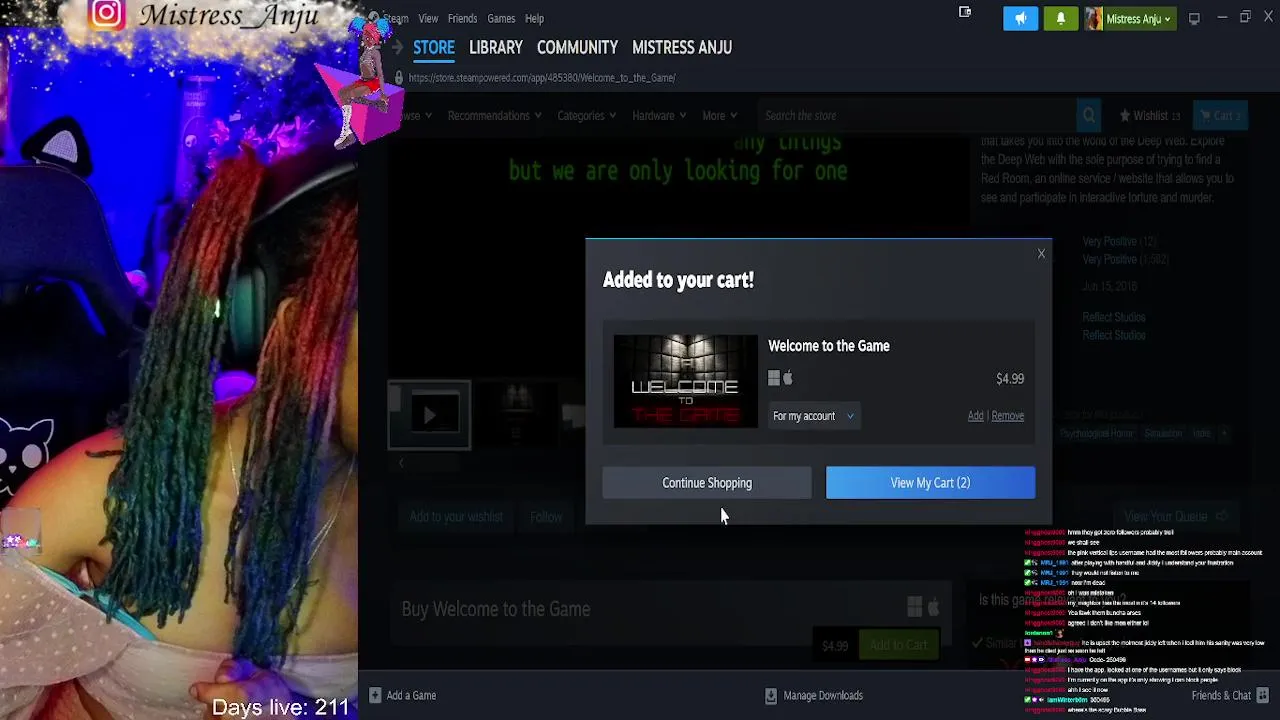Expand the More store menu

(x=720, y=116)
